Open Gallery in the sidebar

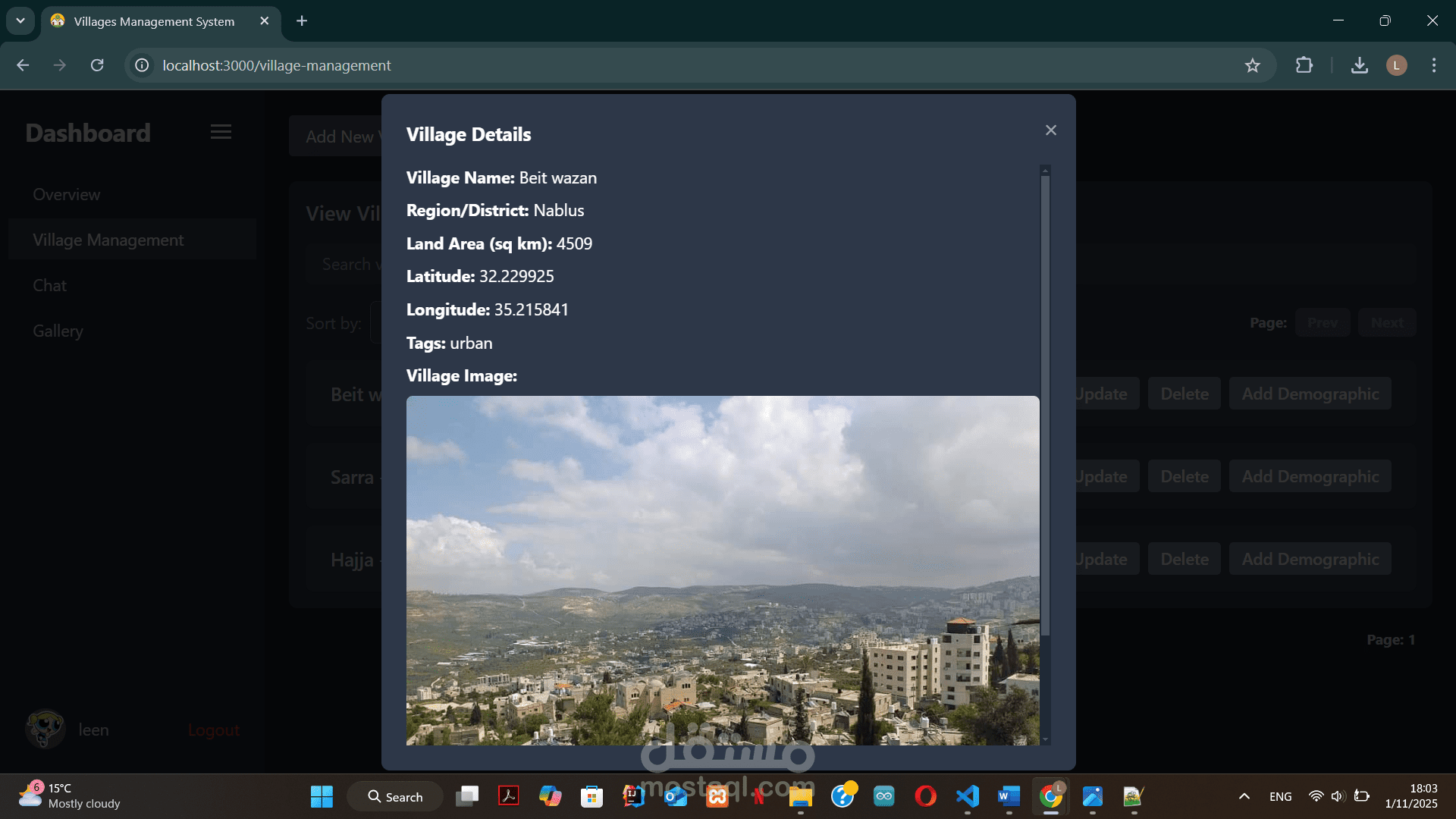58,331
